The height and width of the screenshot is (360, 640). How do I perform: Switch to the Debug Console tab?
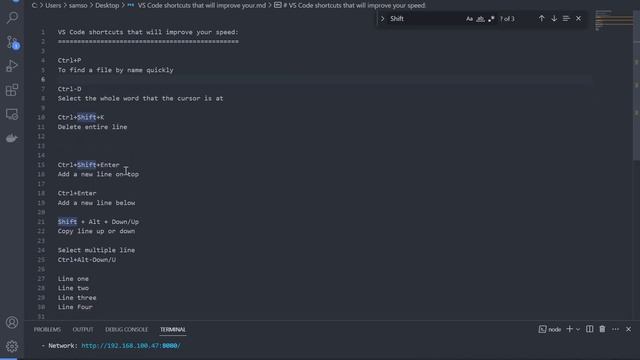point(127,329)
